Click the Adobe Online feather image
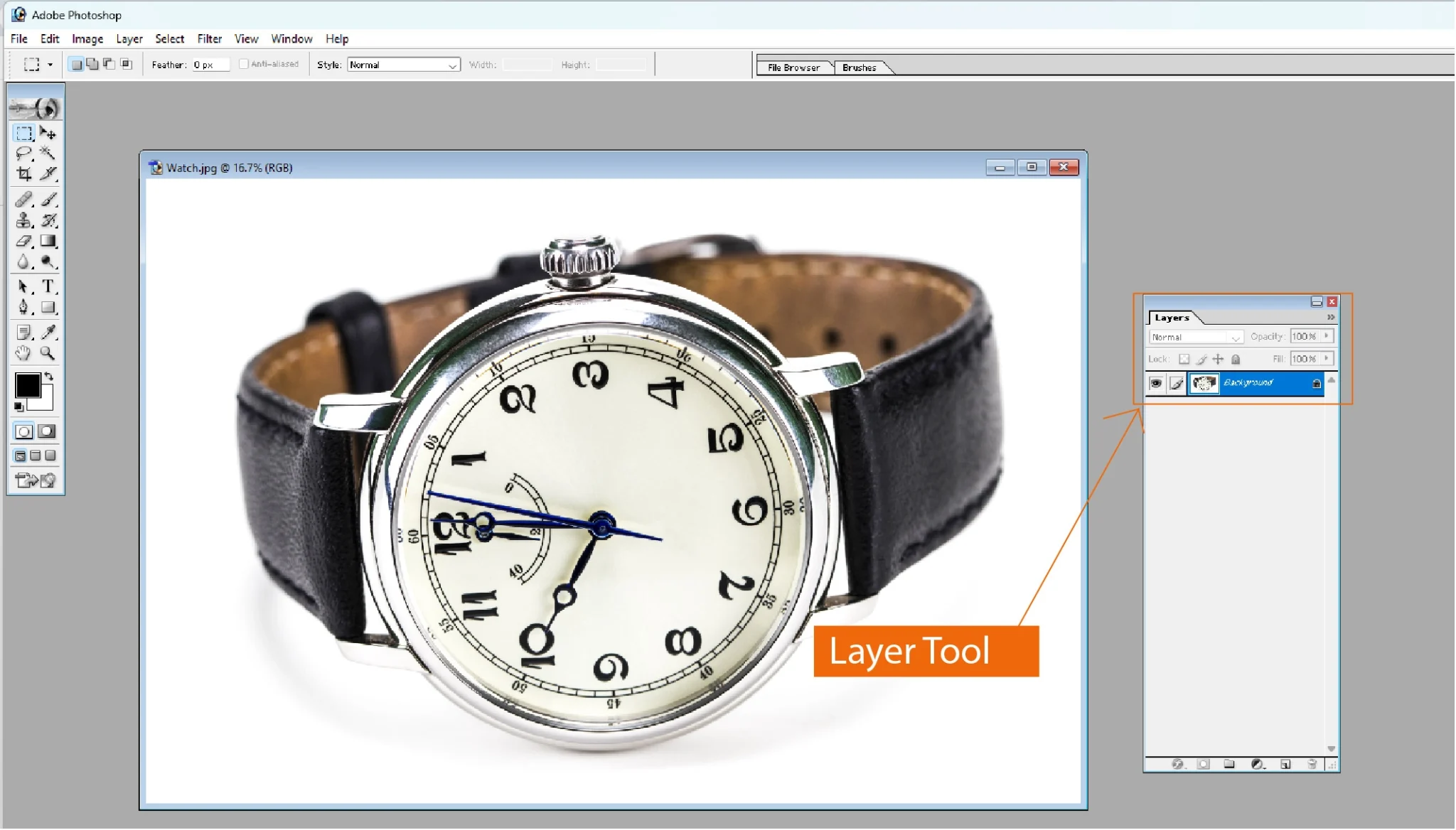1456x830 pixels. pos(35,108)
